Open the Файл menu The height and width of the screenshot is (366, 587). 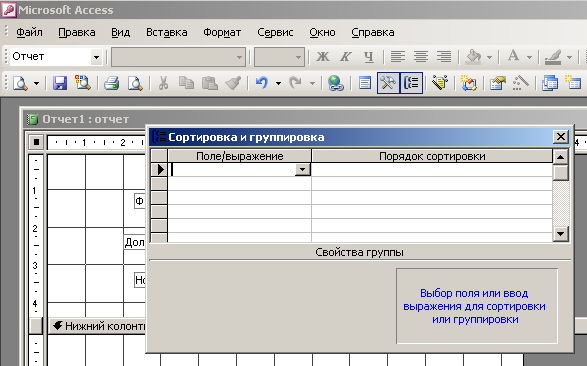click(29, 33)
